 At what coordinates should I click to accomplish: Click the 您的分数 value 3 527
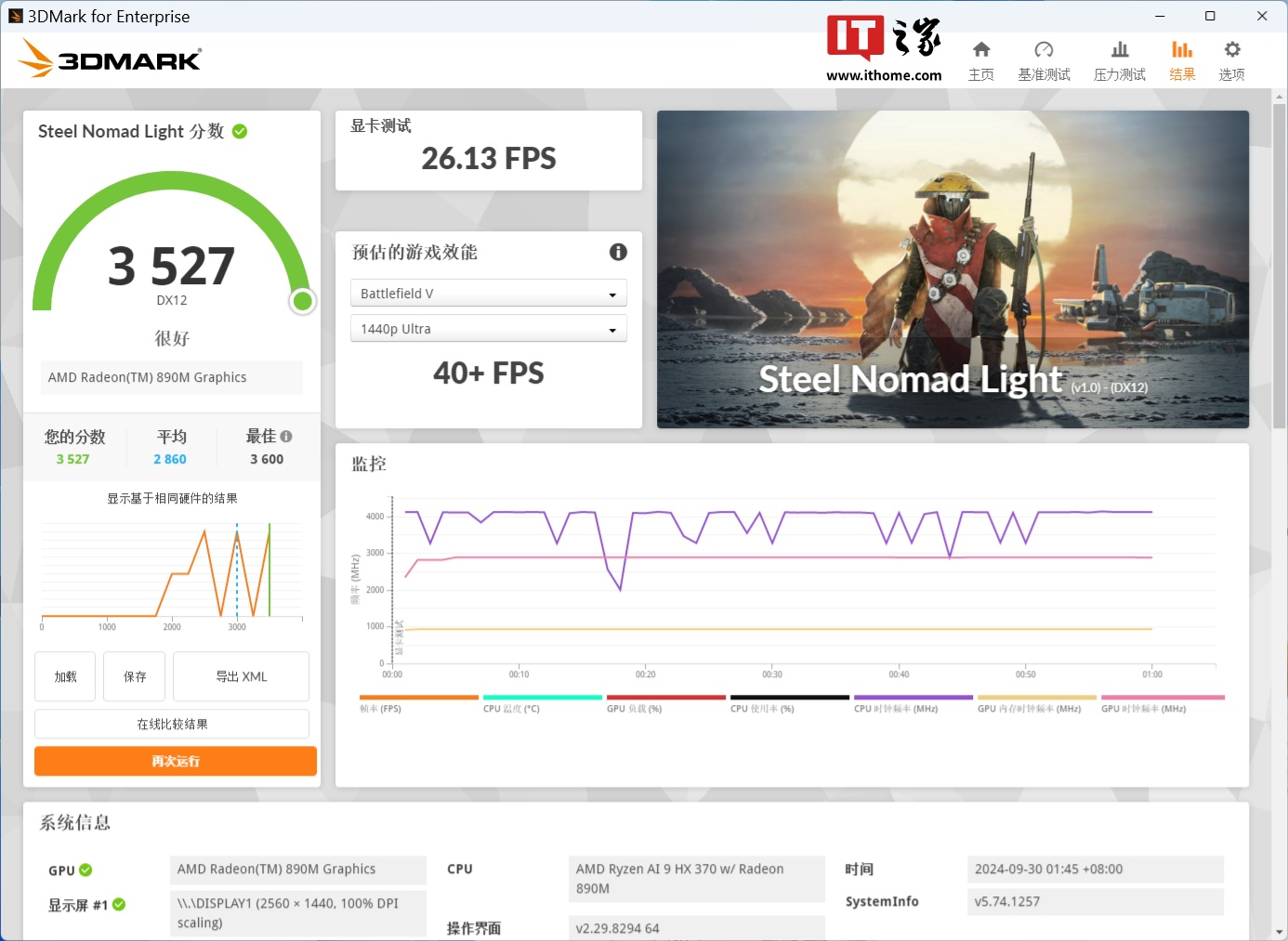[72, 459]
